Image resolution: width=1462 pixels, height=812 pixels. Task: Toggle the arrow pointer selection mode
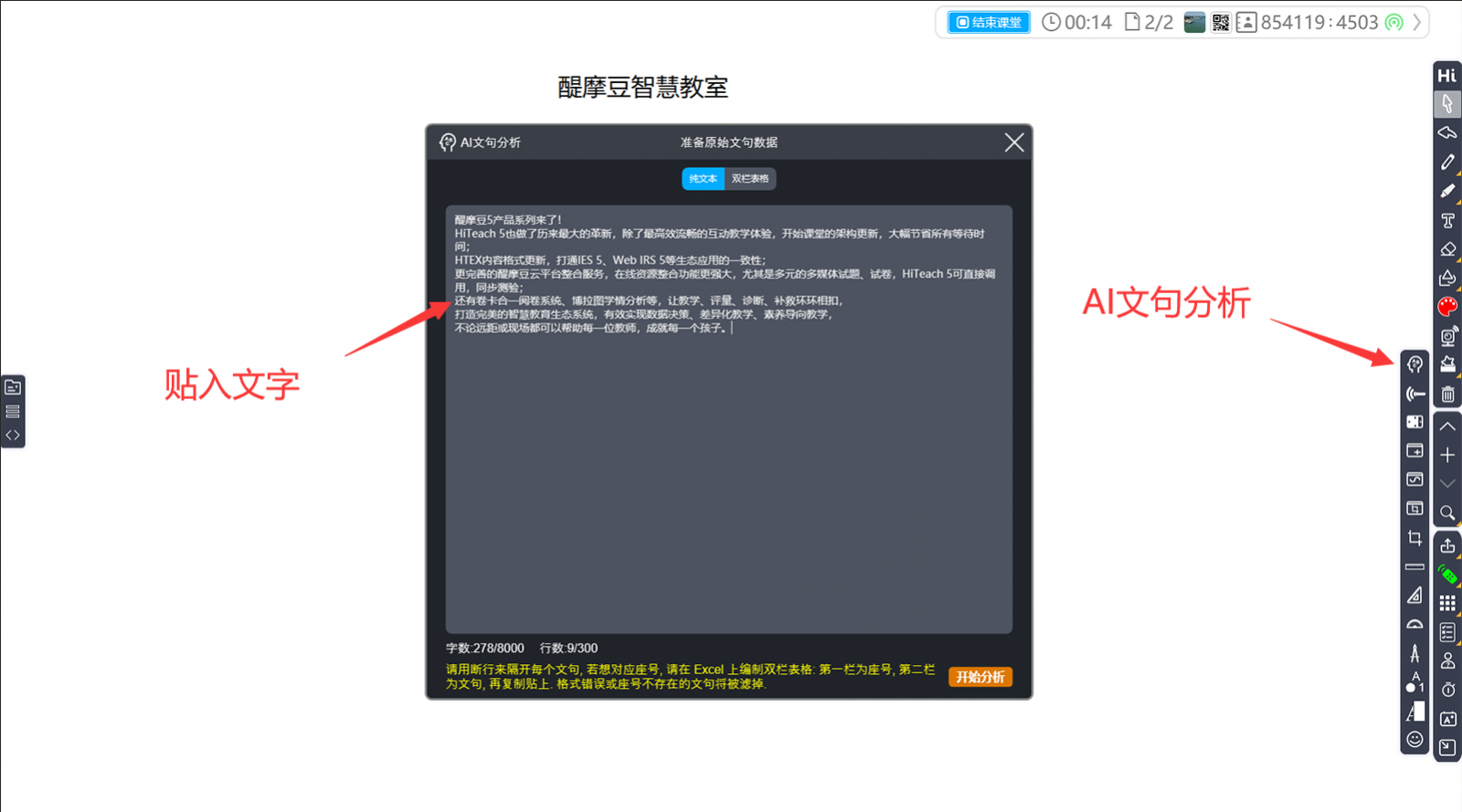tap(1447, 103)
